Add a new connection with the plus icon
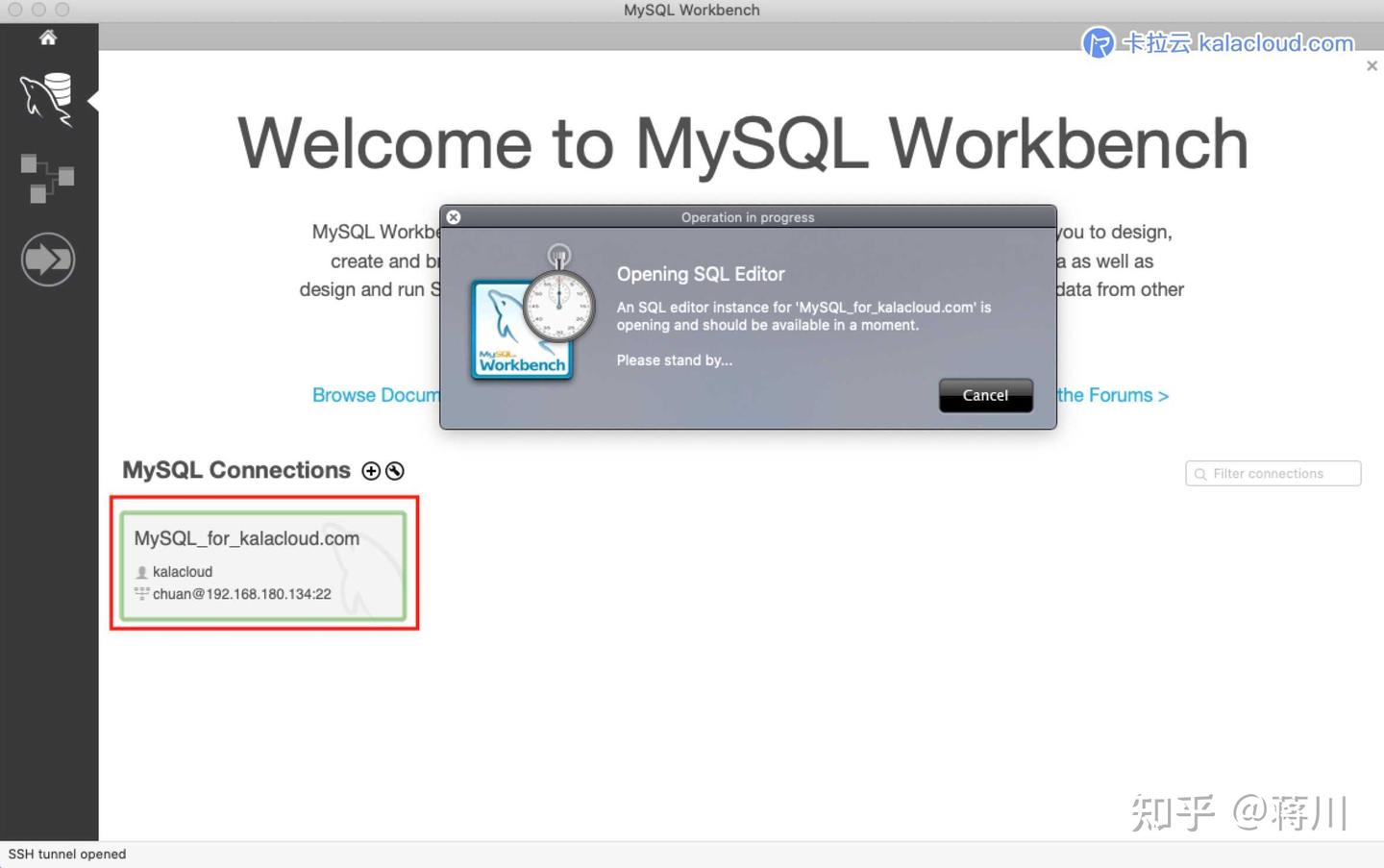1384x868 pixels. click(371, 471)
